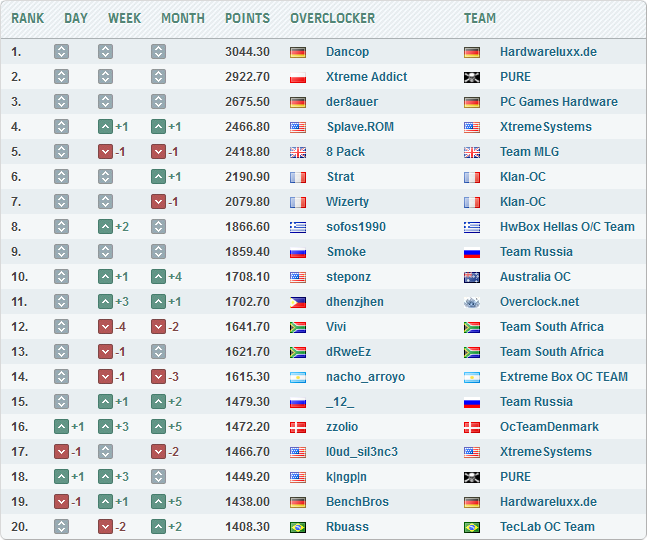Open the Team MLG team page
Image resolution: width=647 pixels, height=540 pixels.
pos(529,152)
